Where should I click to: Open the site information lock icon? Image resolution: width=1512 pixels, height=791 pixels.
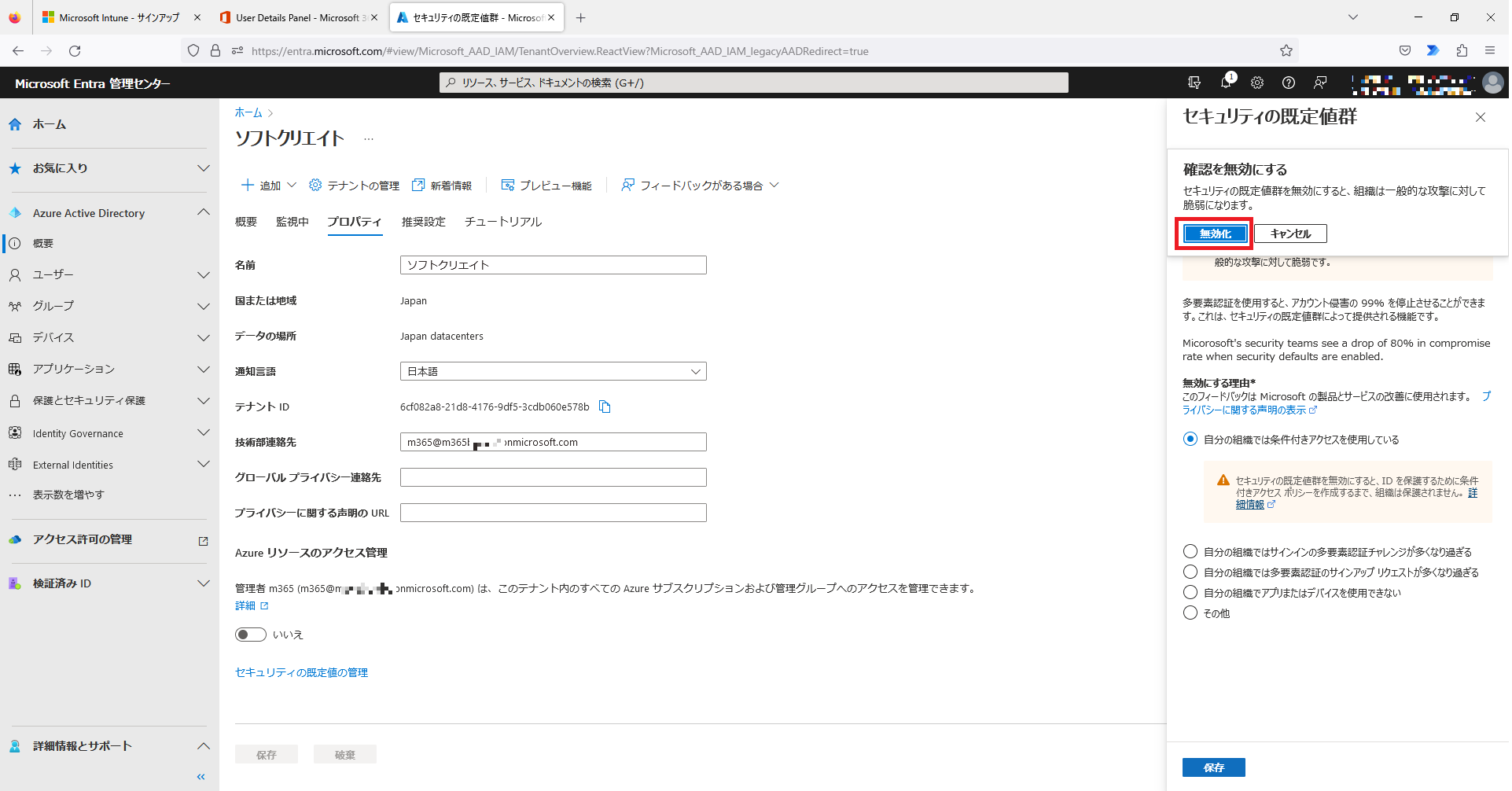(215, 51)
